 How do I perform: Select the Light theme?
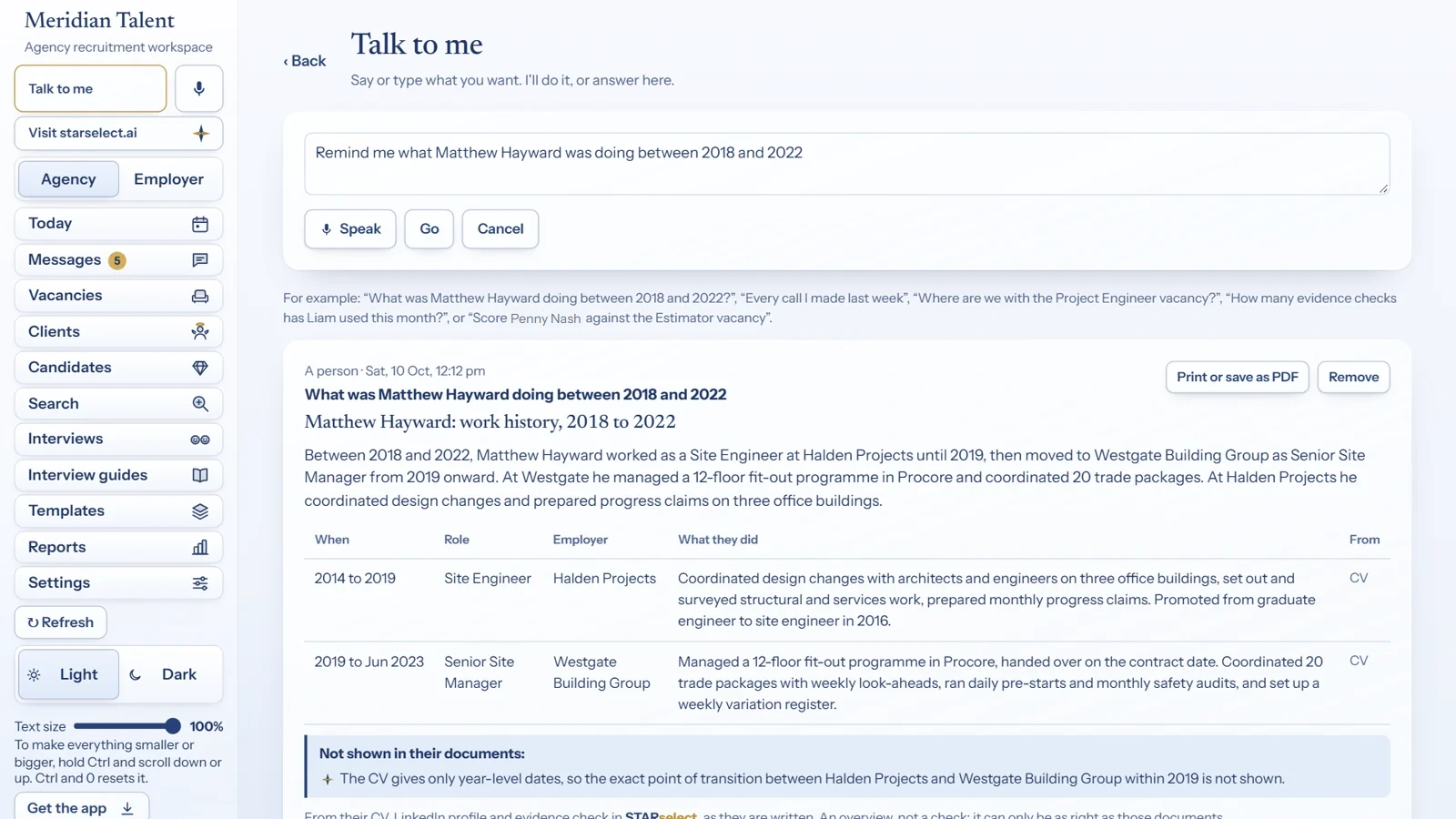(x=68, y=674)
